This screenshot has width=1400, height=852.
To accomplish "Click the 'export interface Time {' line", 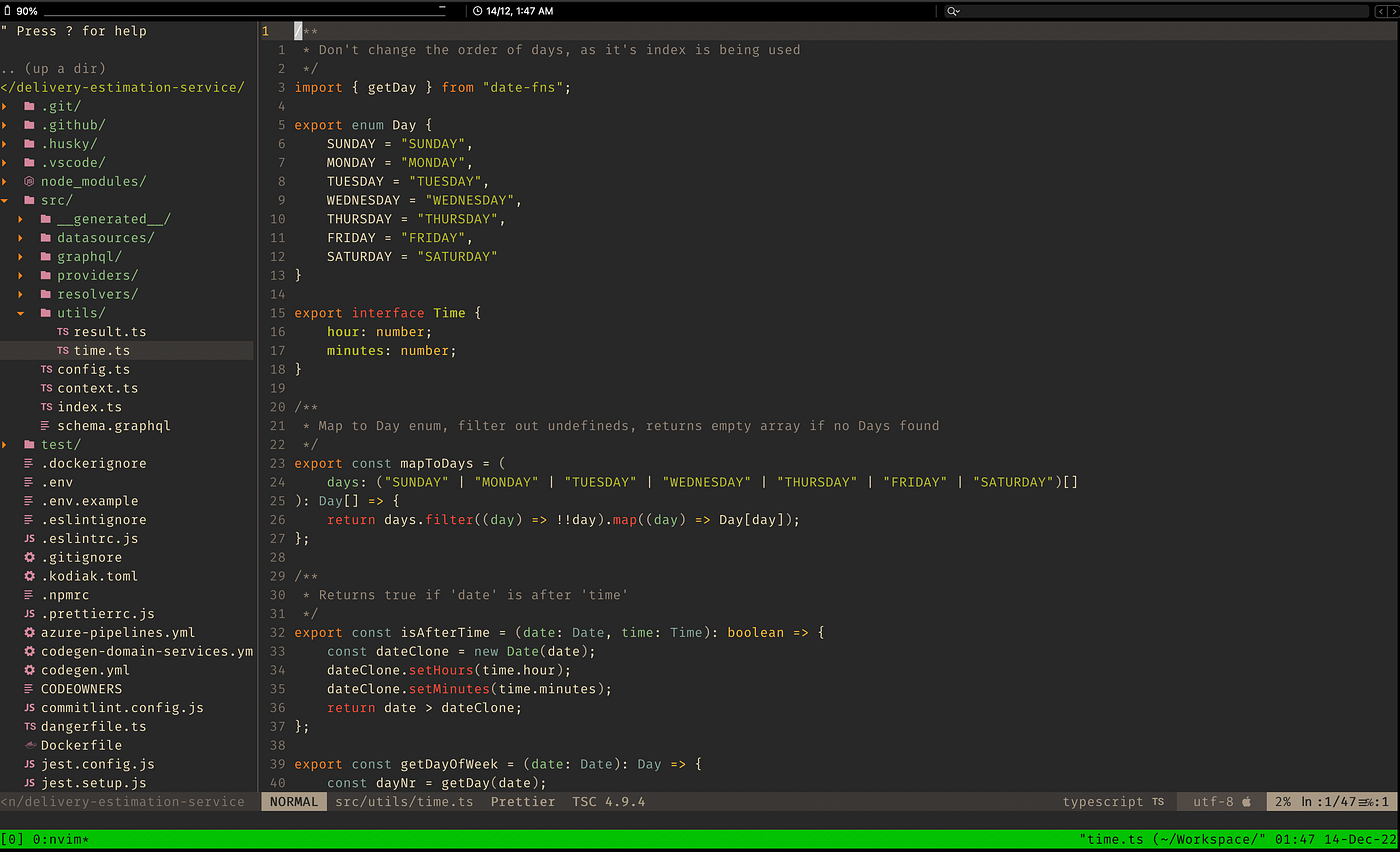I will [x=388, y=313].
